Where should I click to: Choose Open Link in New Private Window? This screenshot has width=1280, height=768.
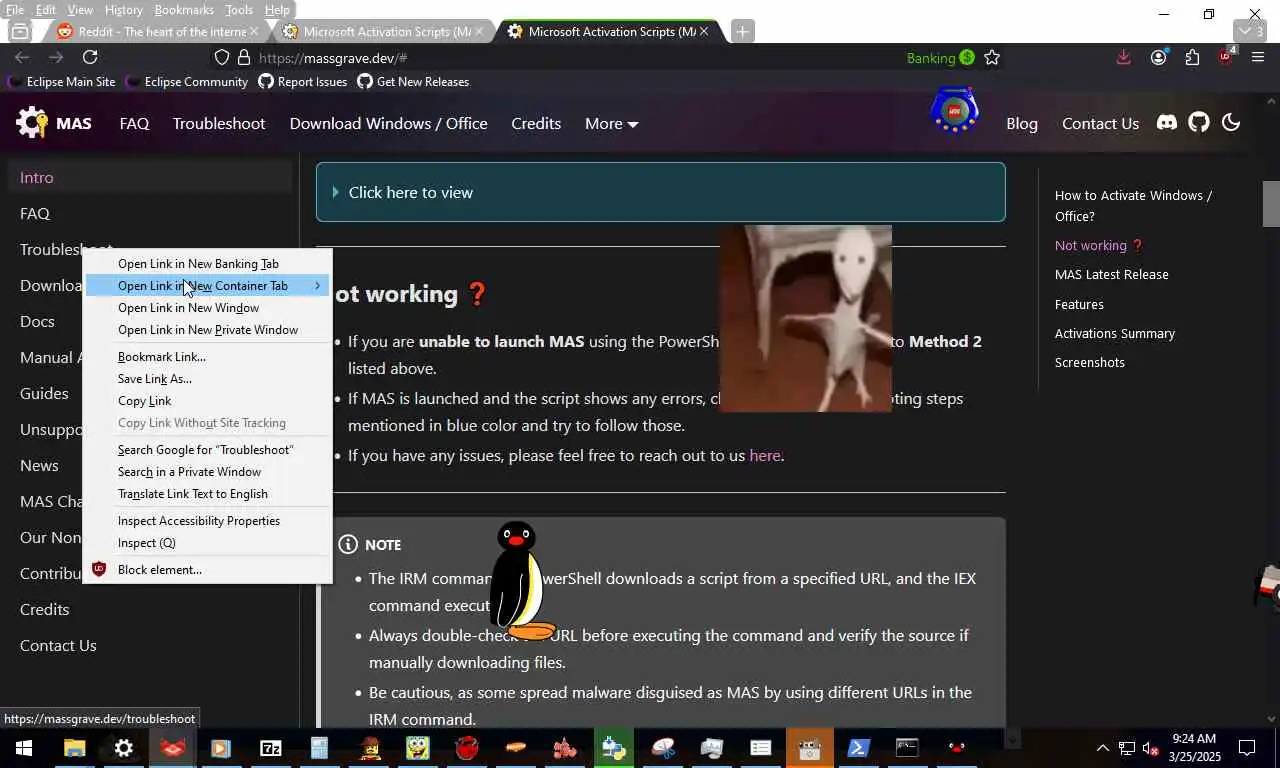[208, 330]
